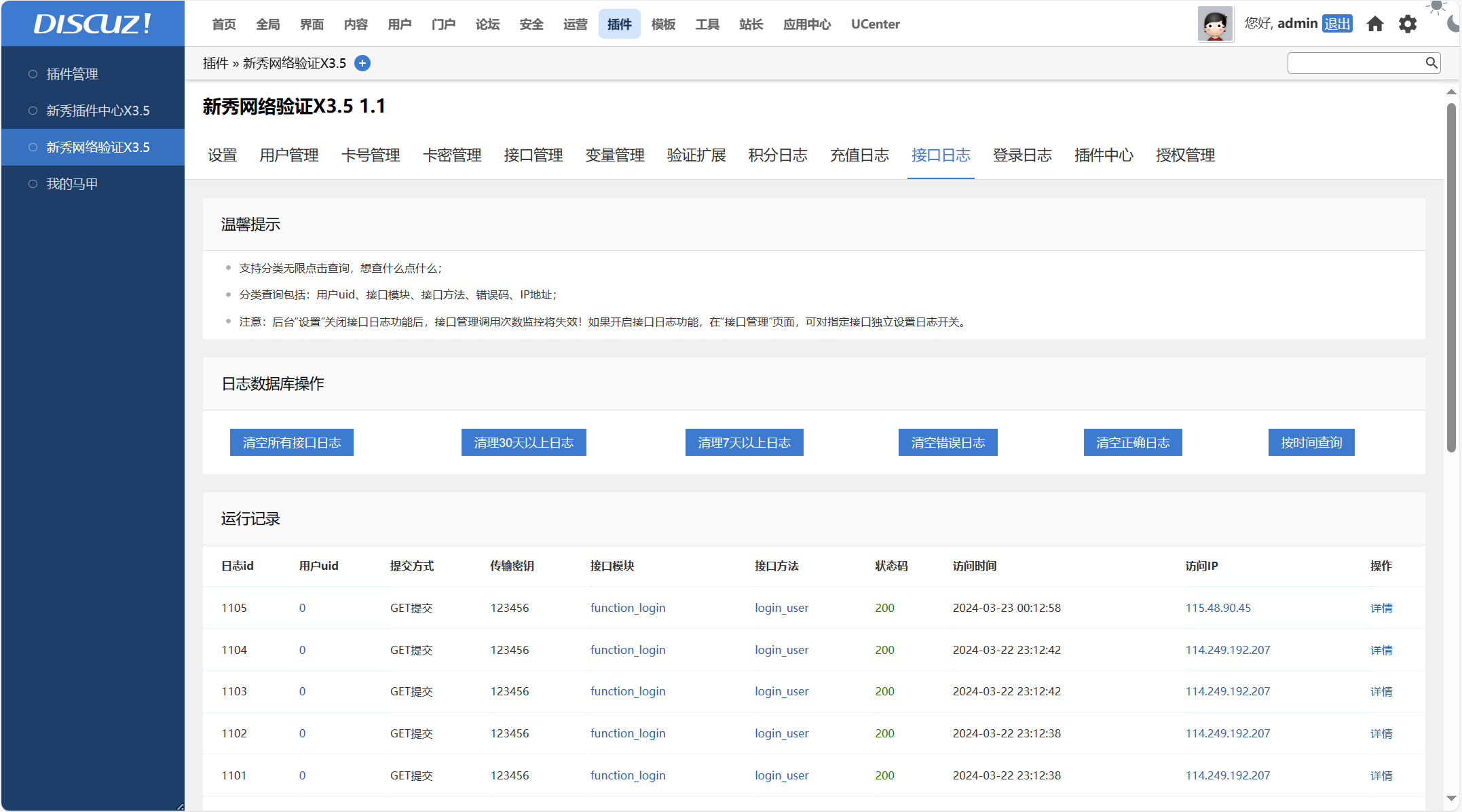Switch to the 变量管理 tab
1462x812 pixels.
click(x=615, y=155)
